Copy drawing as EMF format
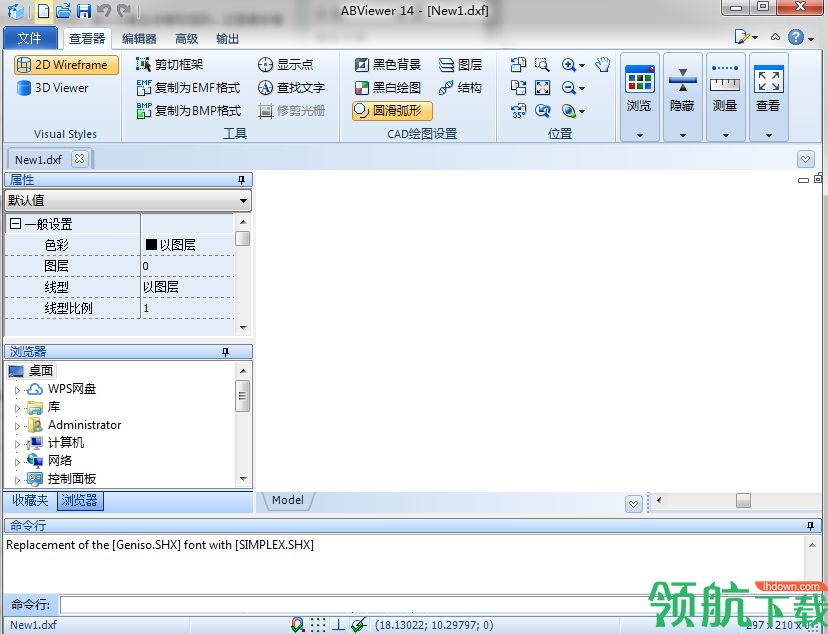 (x=188, y=88)
